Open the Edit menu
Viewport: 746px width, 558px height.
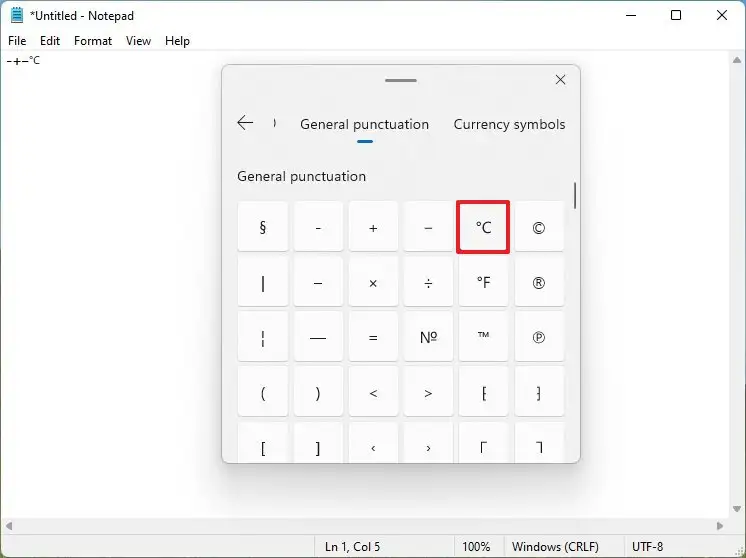click(x=50, y=41)
